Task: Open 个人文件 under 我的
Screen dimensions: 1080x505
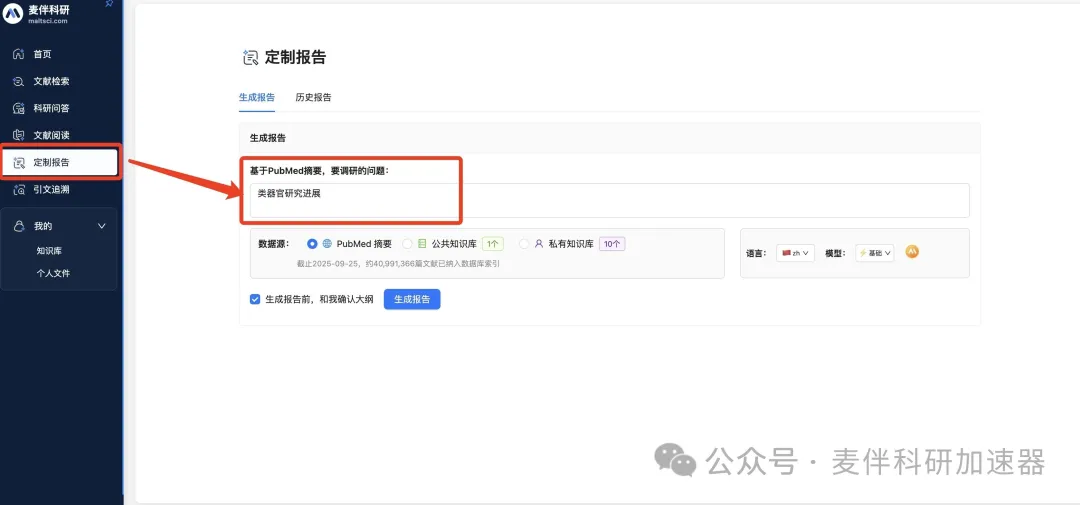Action: [53, 273]
